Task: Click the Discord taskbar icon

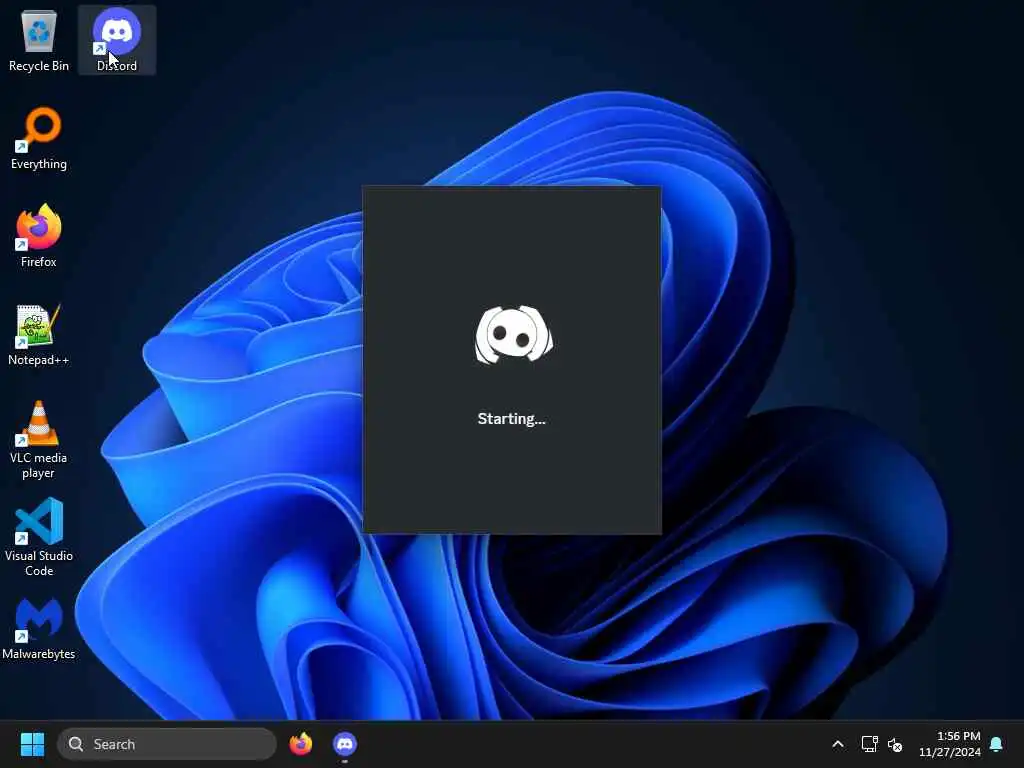Action: pos(345,744)
